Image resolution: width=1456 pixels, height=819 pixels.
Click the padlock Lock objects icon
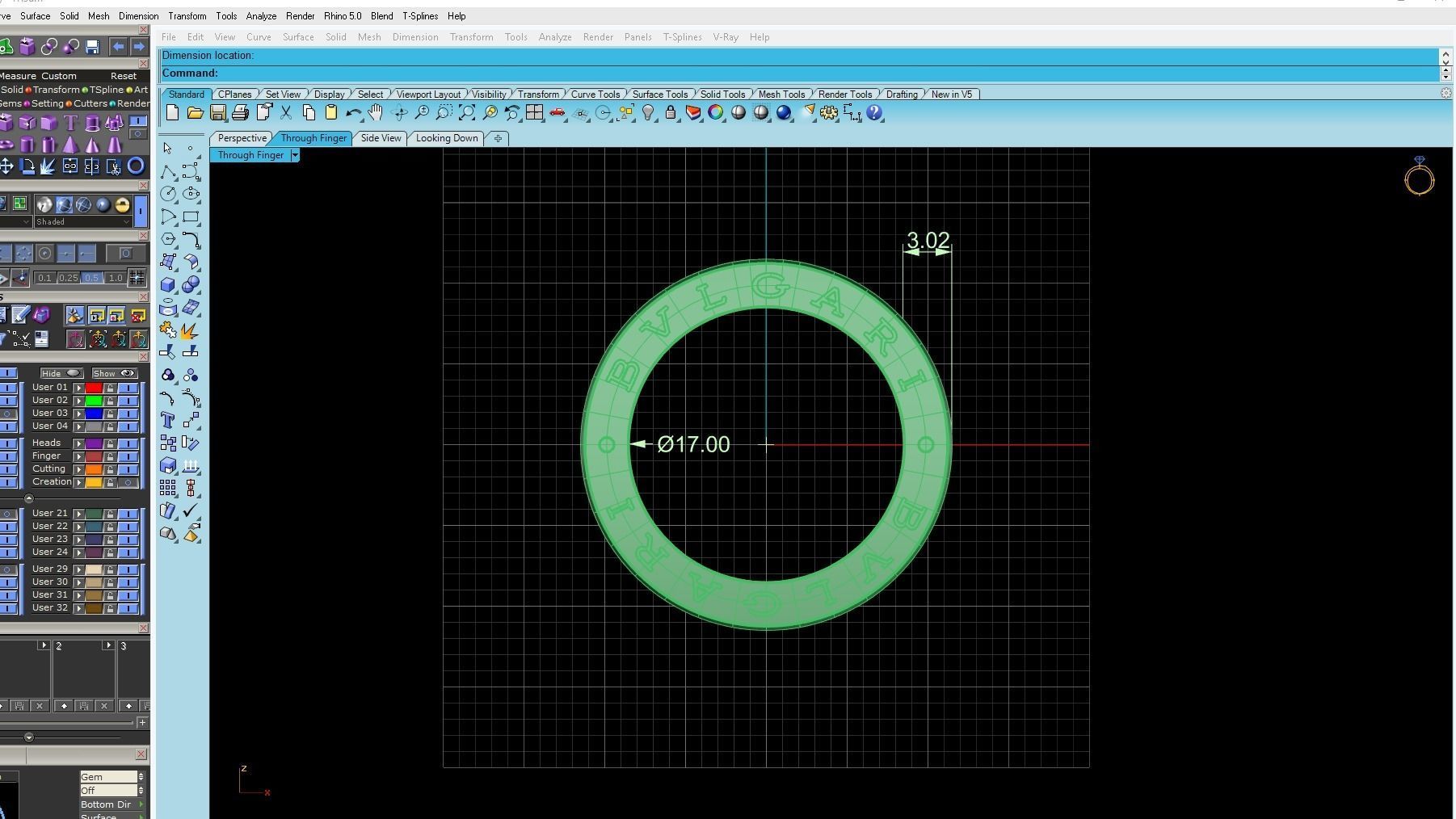(x=671, y=113)
